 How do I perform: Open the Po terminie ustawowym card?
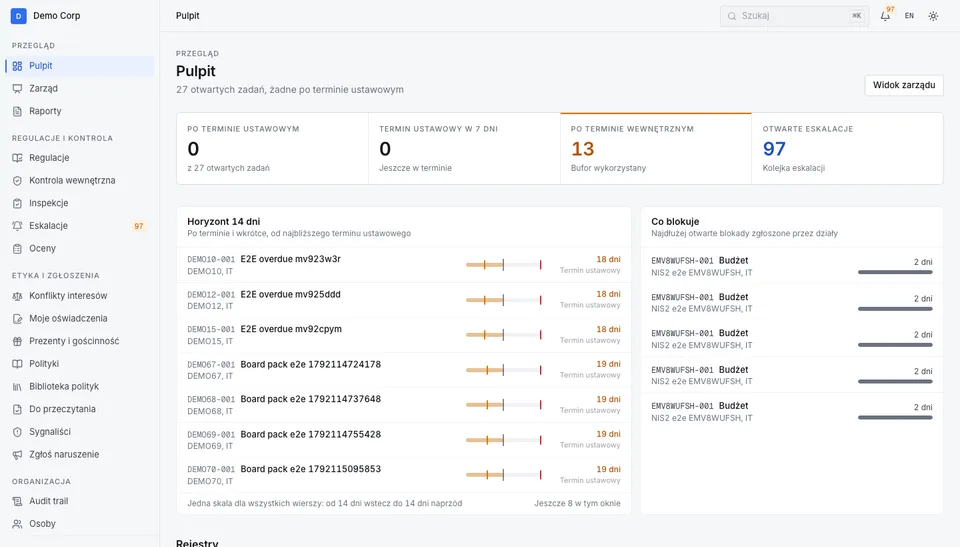pos(272,148)
